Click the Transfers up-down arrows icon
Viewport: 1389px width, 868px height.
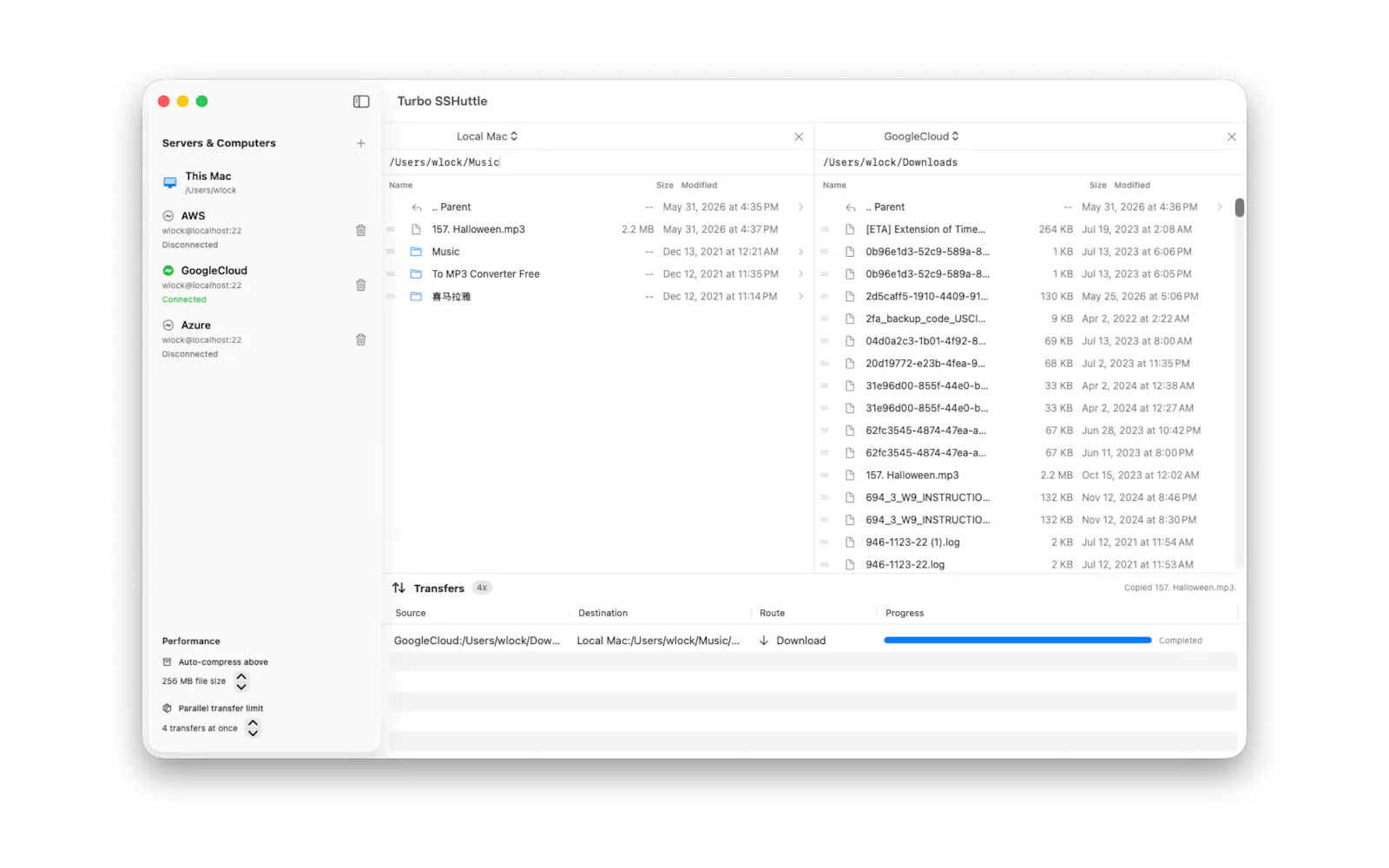[399, 589]
